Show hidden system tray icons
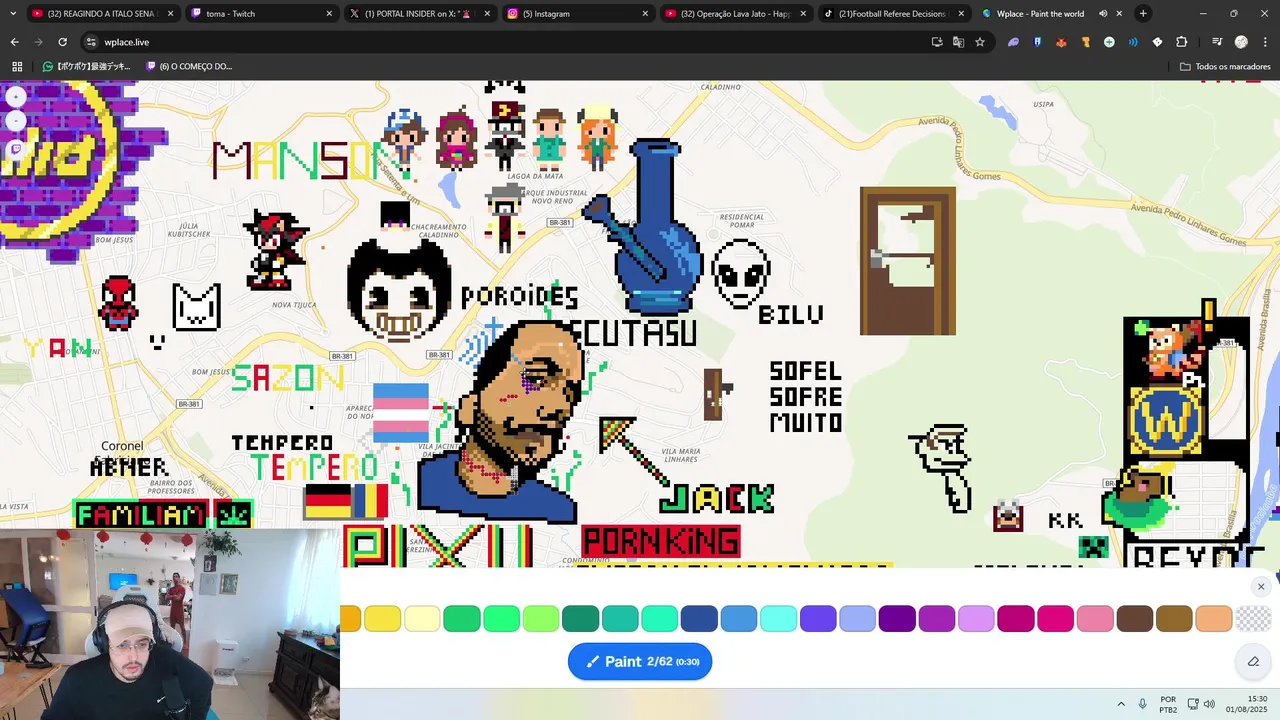 [1120, 704]
